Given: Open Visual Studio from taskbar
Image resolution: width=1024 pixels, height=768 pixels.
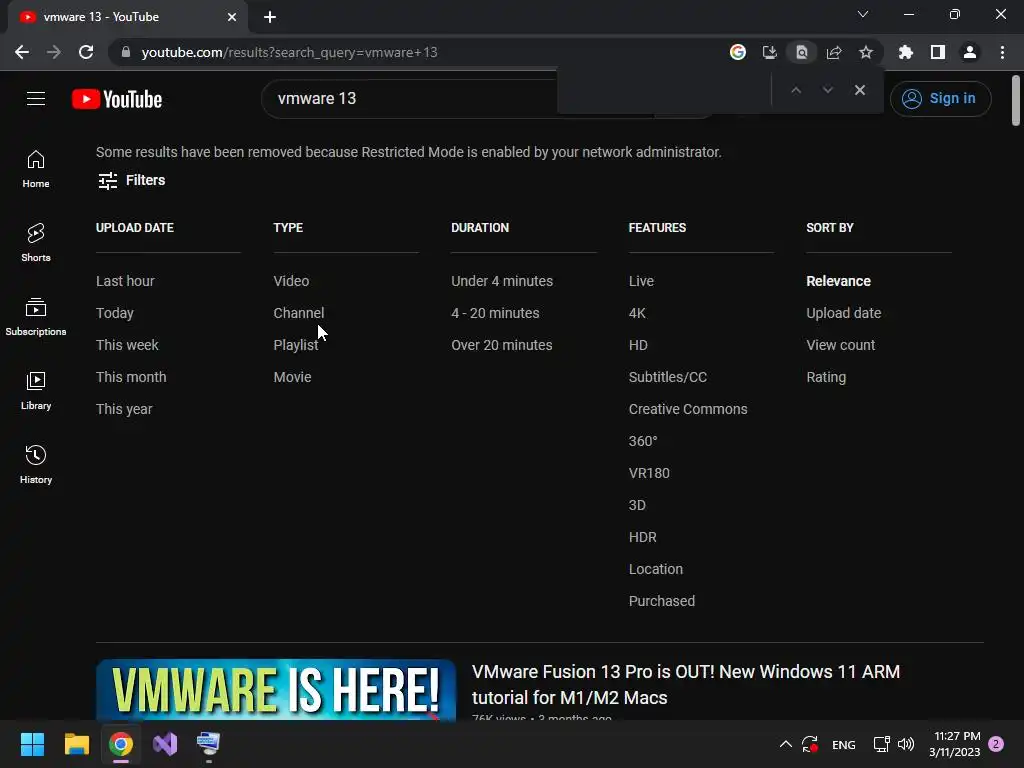Looking at the screenshot, I should coord(165,744).
